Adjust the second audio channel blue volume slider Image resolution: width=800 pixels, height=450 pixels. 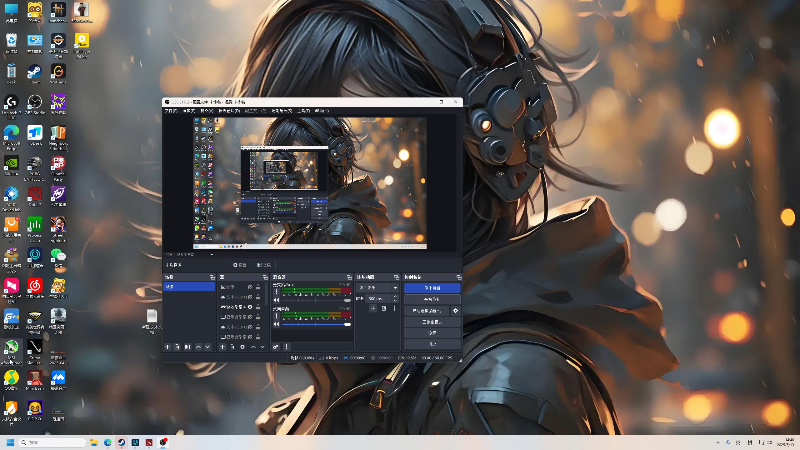316,324
